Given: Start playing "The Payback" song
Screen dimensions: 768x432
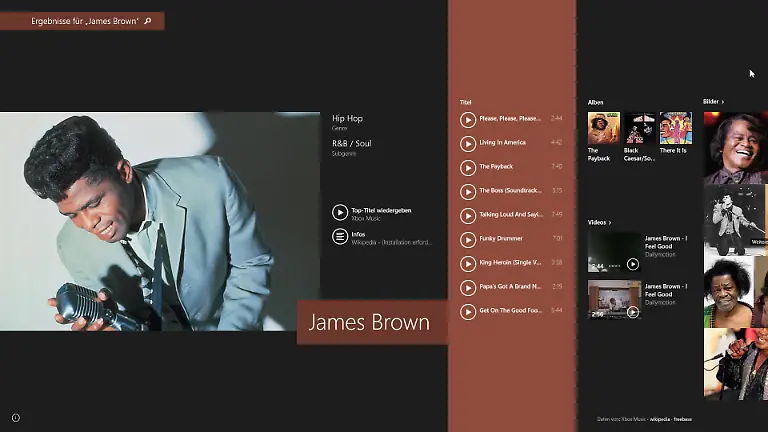Looking at the screenshot, I should point(468,167).
